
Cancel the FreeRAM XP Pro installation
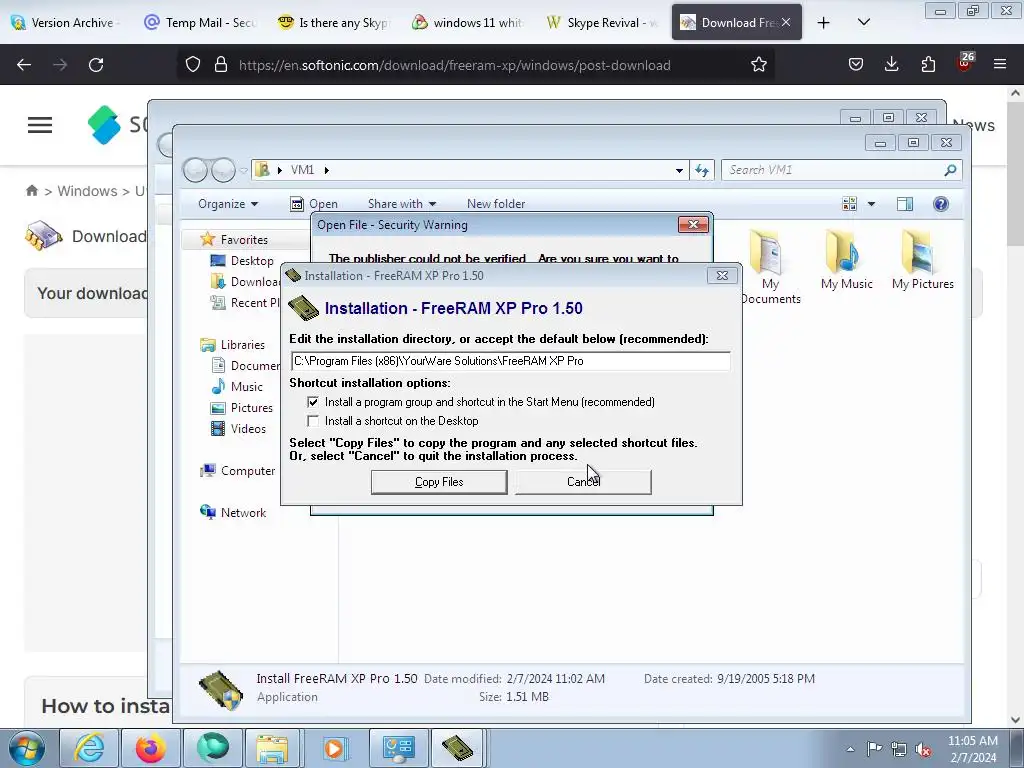coord(583,482)
